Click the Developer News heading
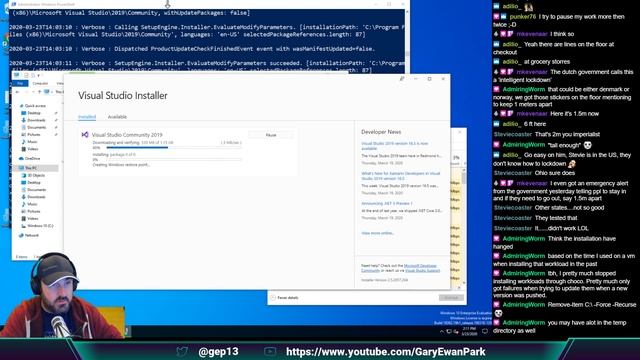This screenshot has width=640, height=360. [x=381, y=132]
